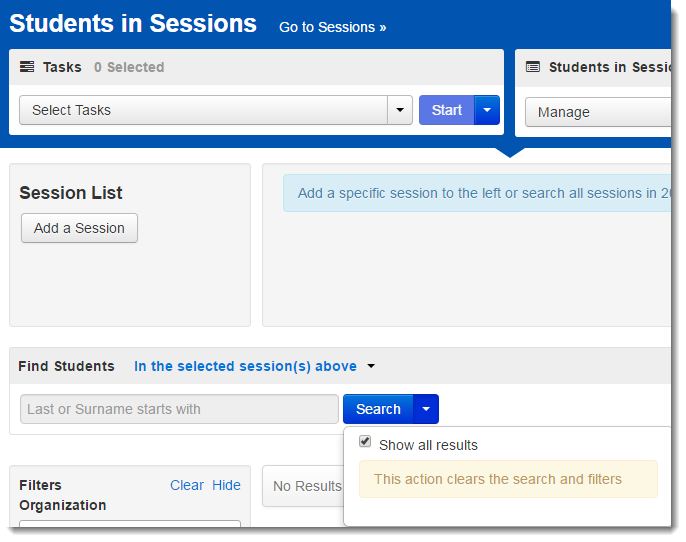Open the Select Tasks combo box

[204, 110]
